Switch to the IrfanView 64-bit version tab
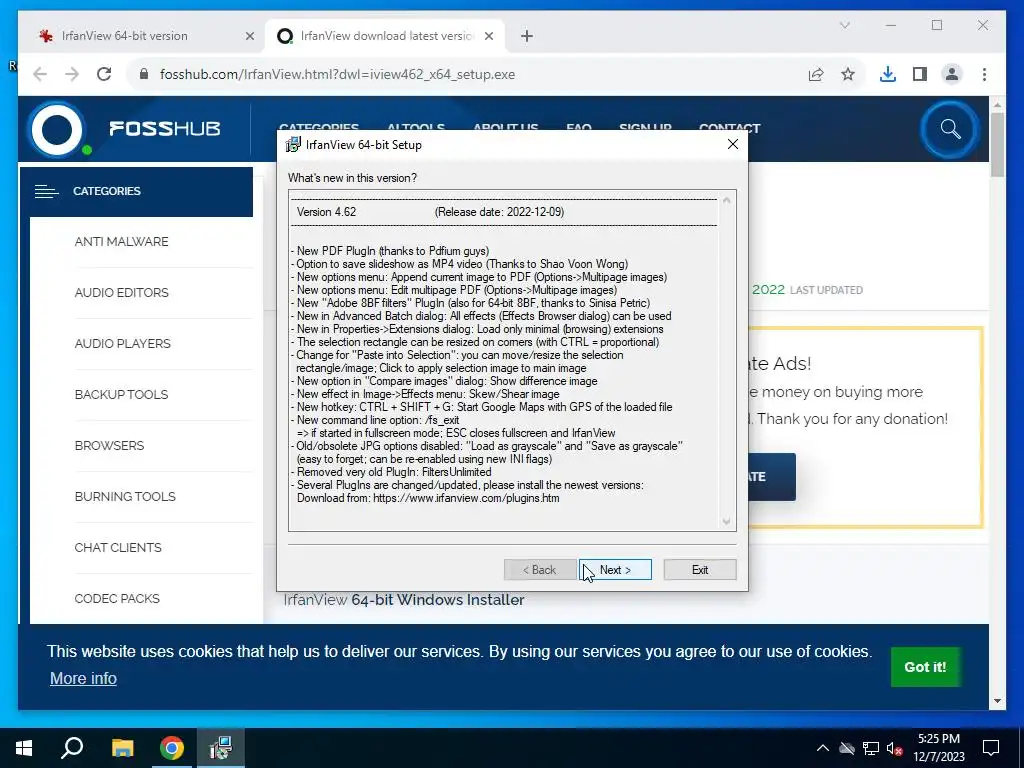 pyautogui.click(x=124, y=36)
